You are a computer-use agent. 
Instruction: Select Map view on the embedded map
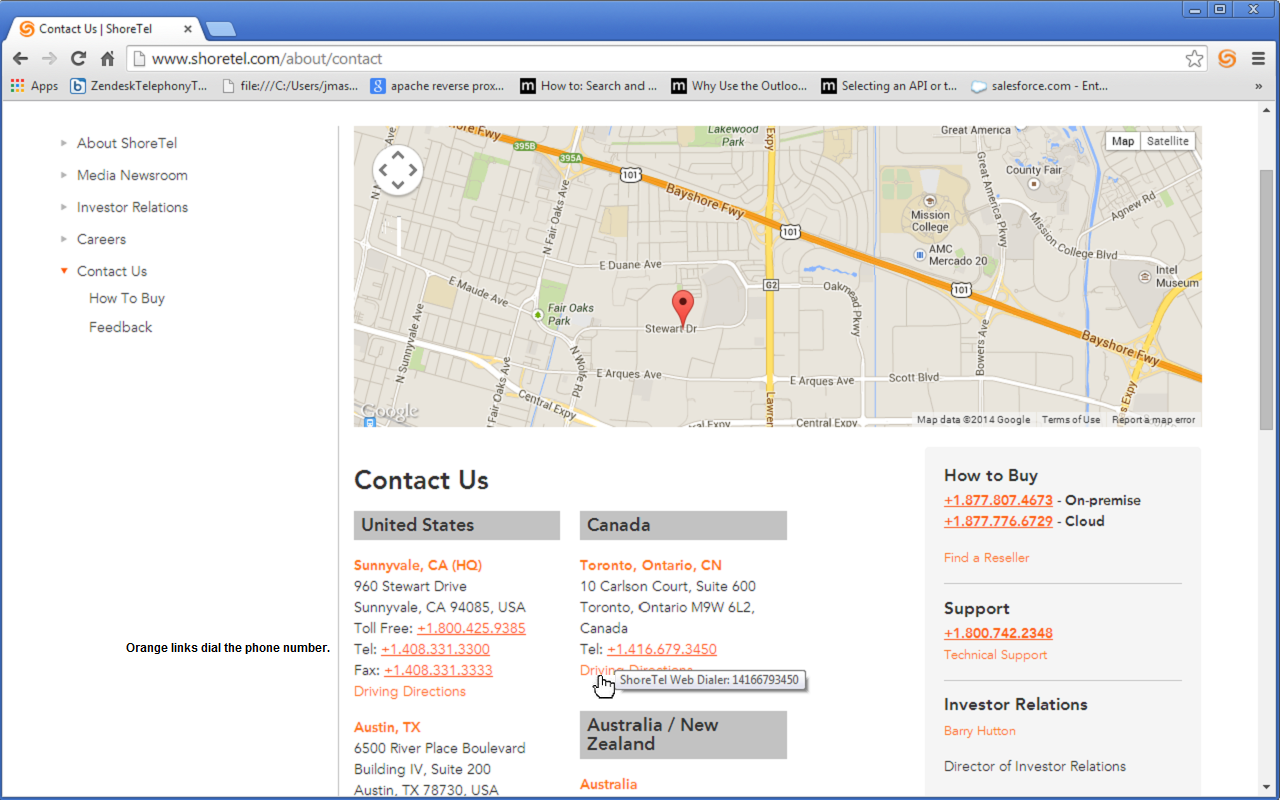click(x=1122, y=140)
